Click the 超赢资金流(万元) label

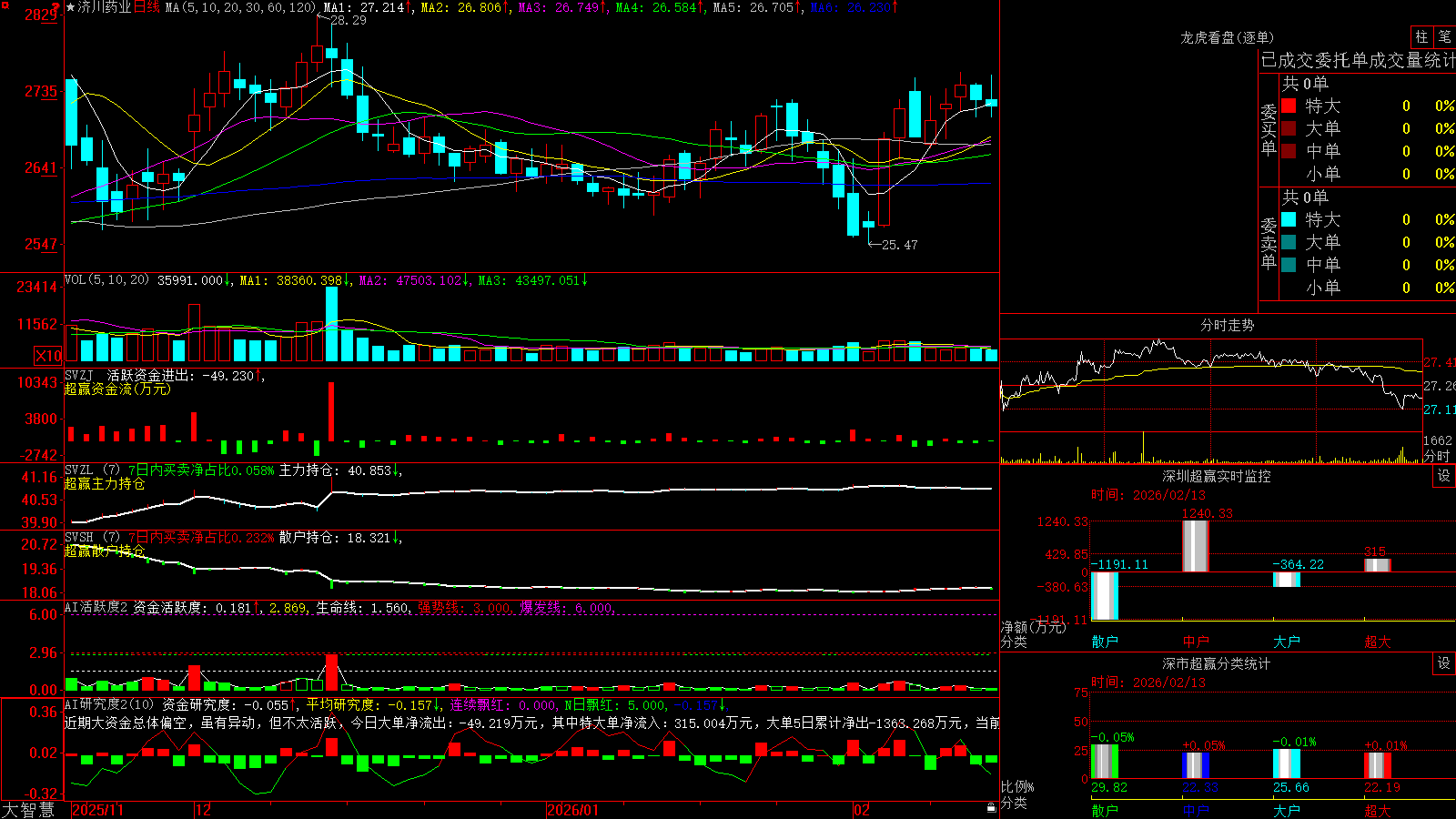(x=117, y=389)
